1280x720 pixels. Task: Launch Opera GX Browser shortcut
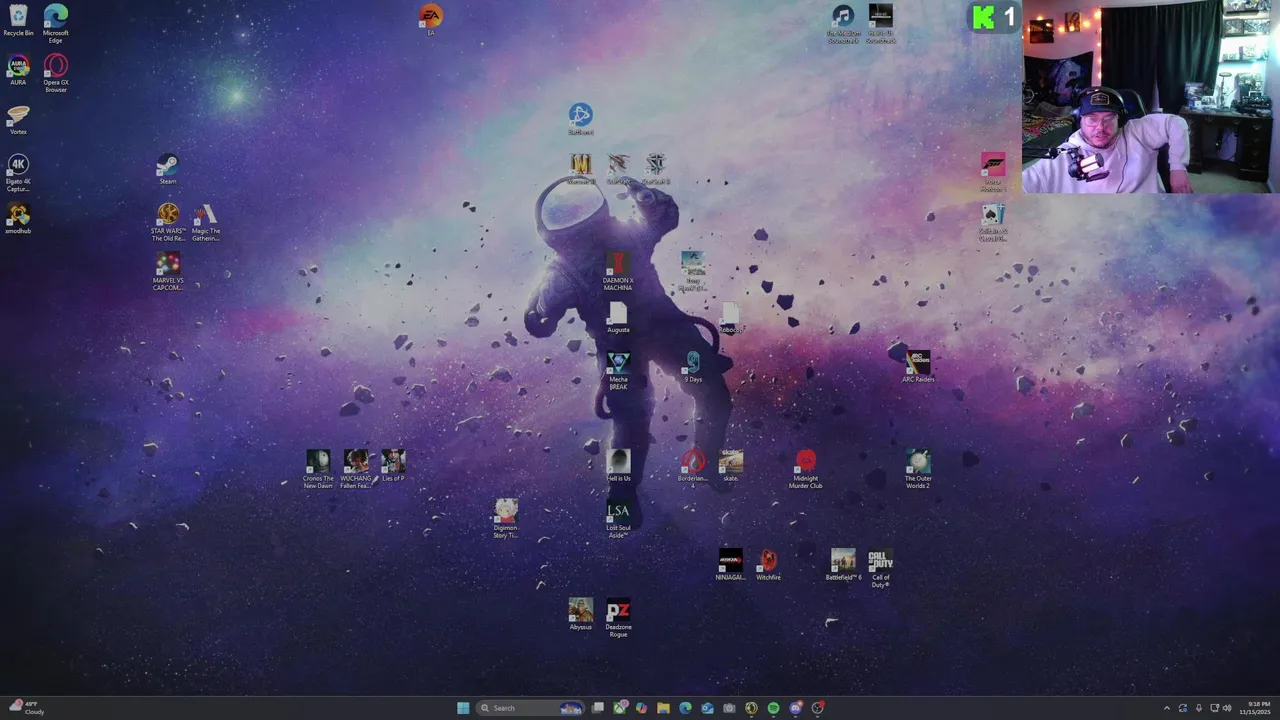[x=56, y=73]
